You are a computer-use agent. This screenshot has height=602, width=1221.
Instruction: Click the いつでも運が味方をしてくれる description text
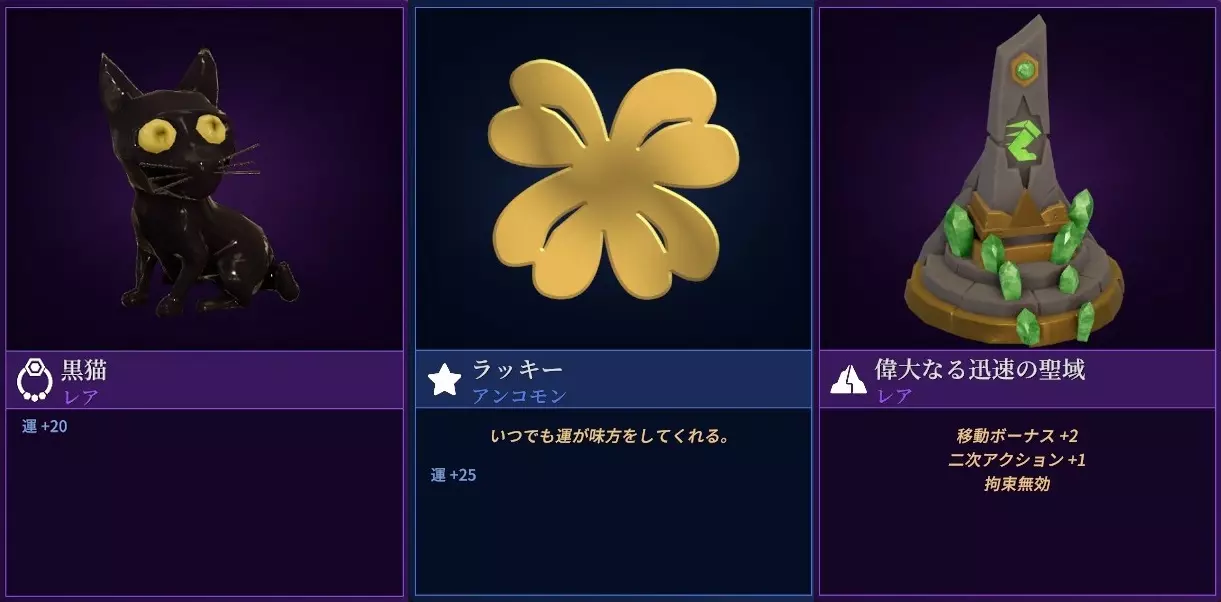(613, 436)
